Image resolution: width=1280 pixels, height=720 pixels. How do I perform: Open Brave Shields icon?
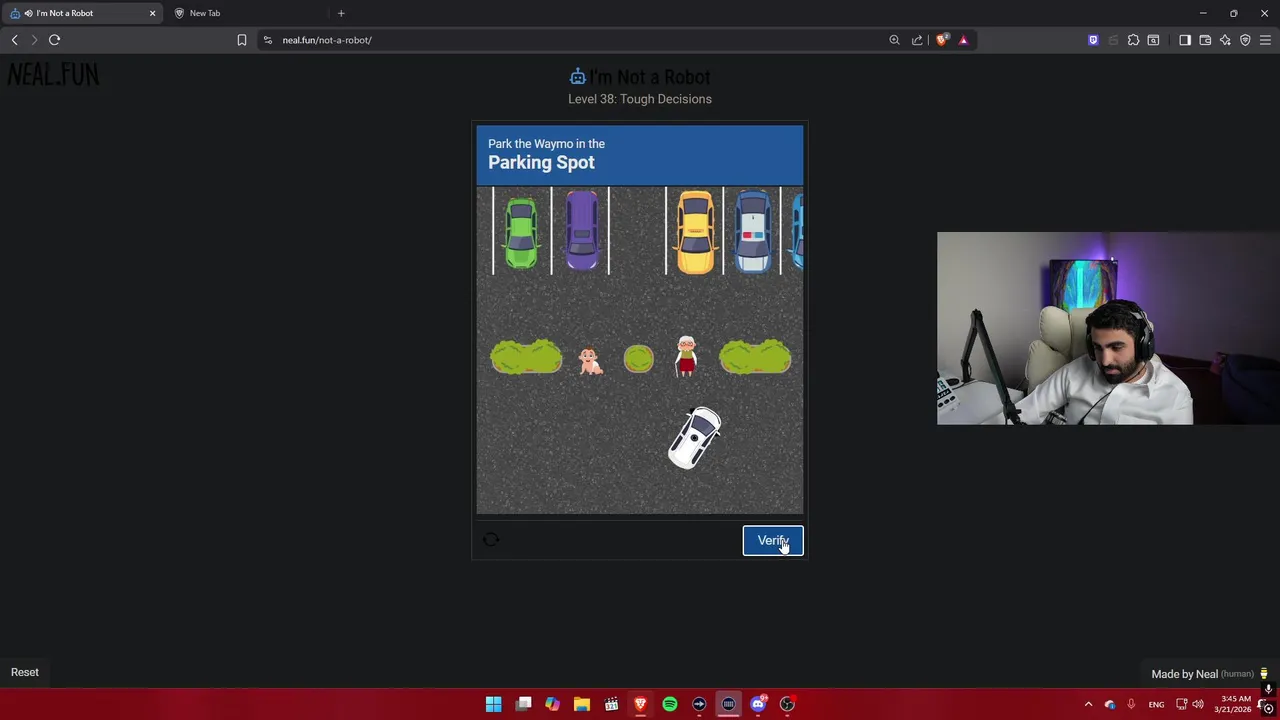[x=941, y=40]
